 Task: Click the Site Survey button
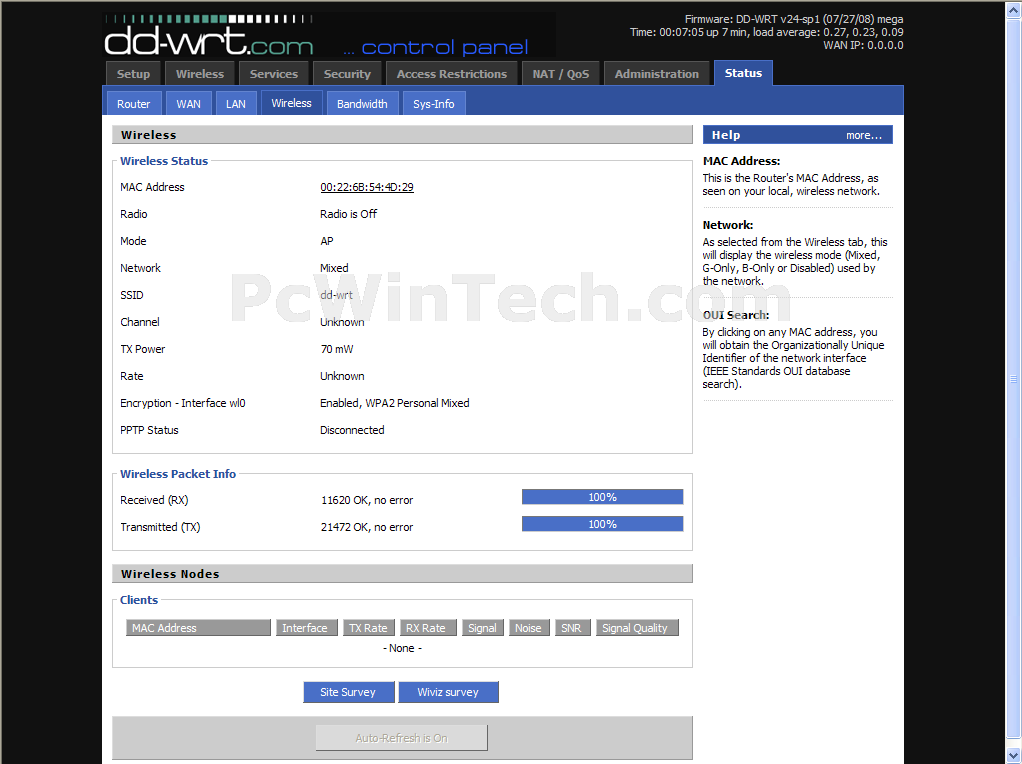pos(348,692)
